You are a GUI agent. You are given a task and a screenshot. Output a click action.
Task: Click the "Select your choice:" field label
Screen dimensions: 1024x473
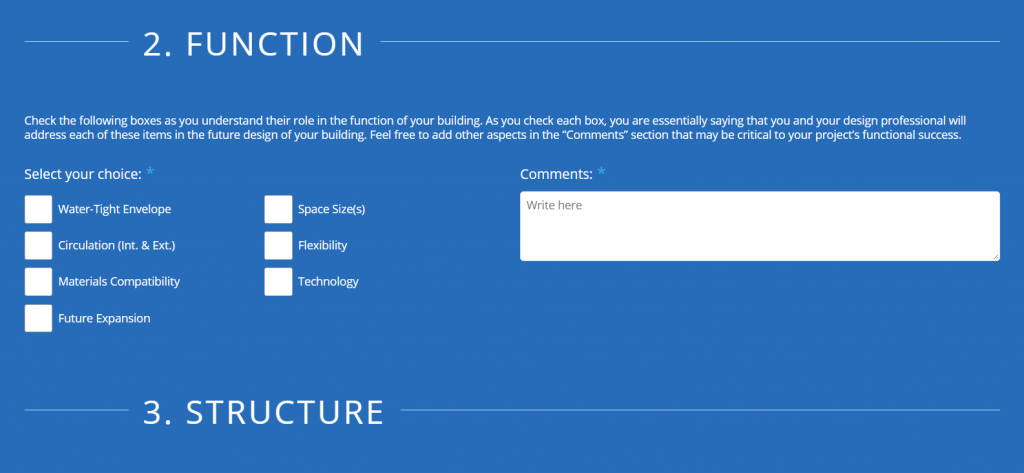pyautogui.click(x=82, y=174)
